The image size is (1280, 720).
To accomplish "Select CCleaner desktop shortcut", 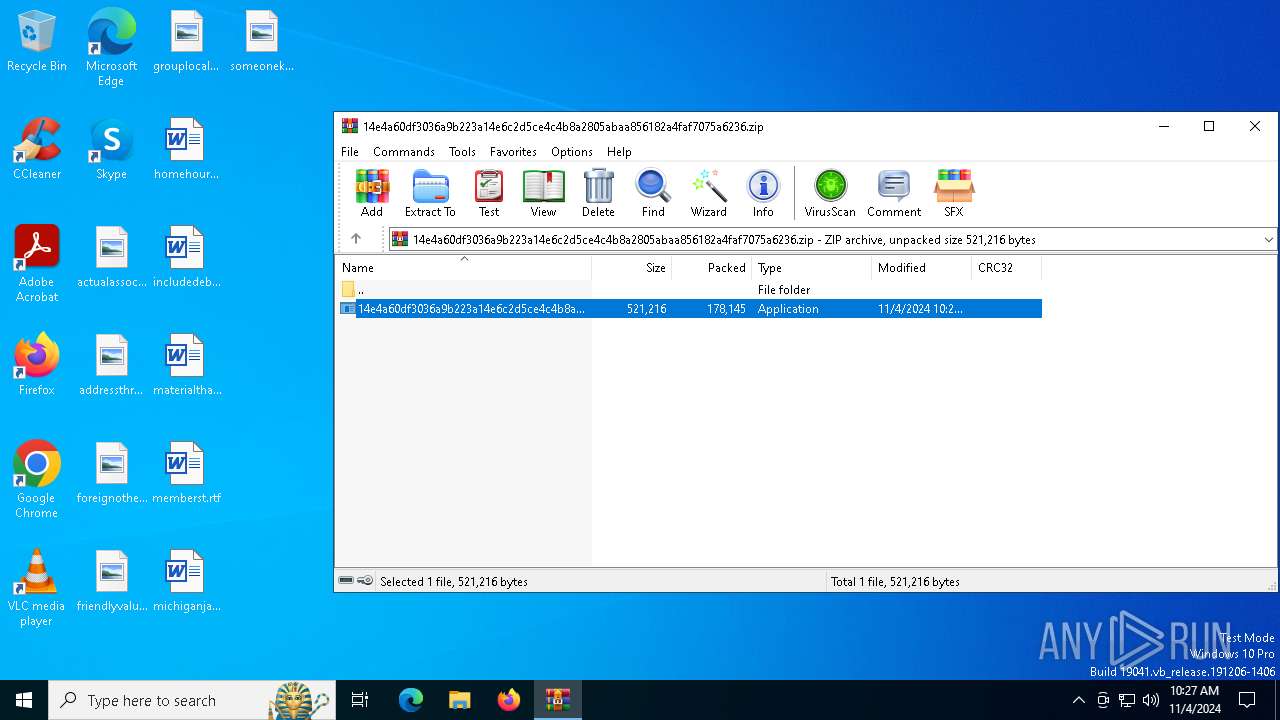I will pyautogui.click(x=37, y=149).
